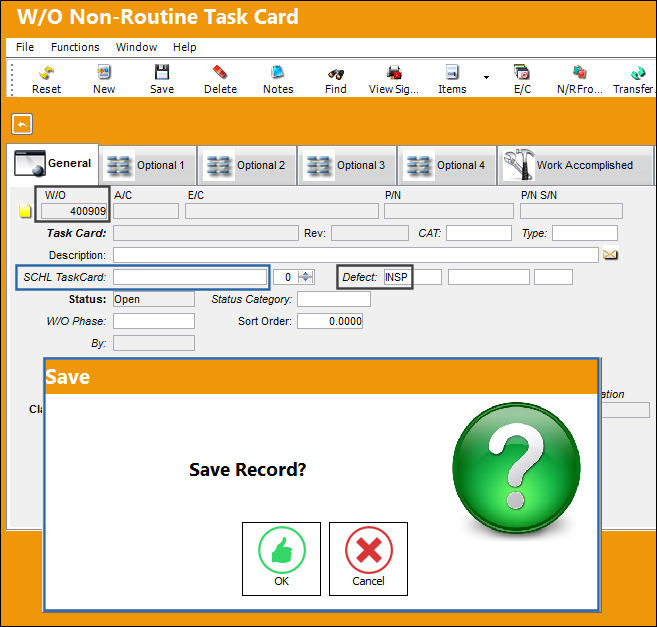Click the Reset toolbar icon

click(47, 73)
